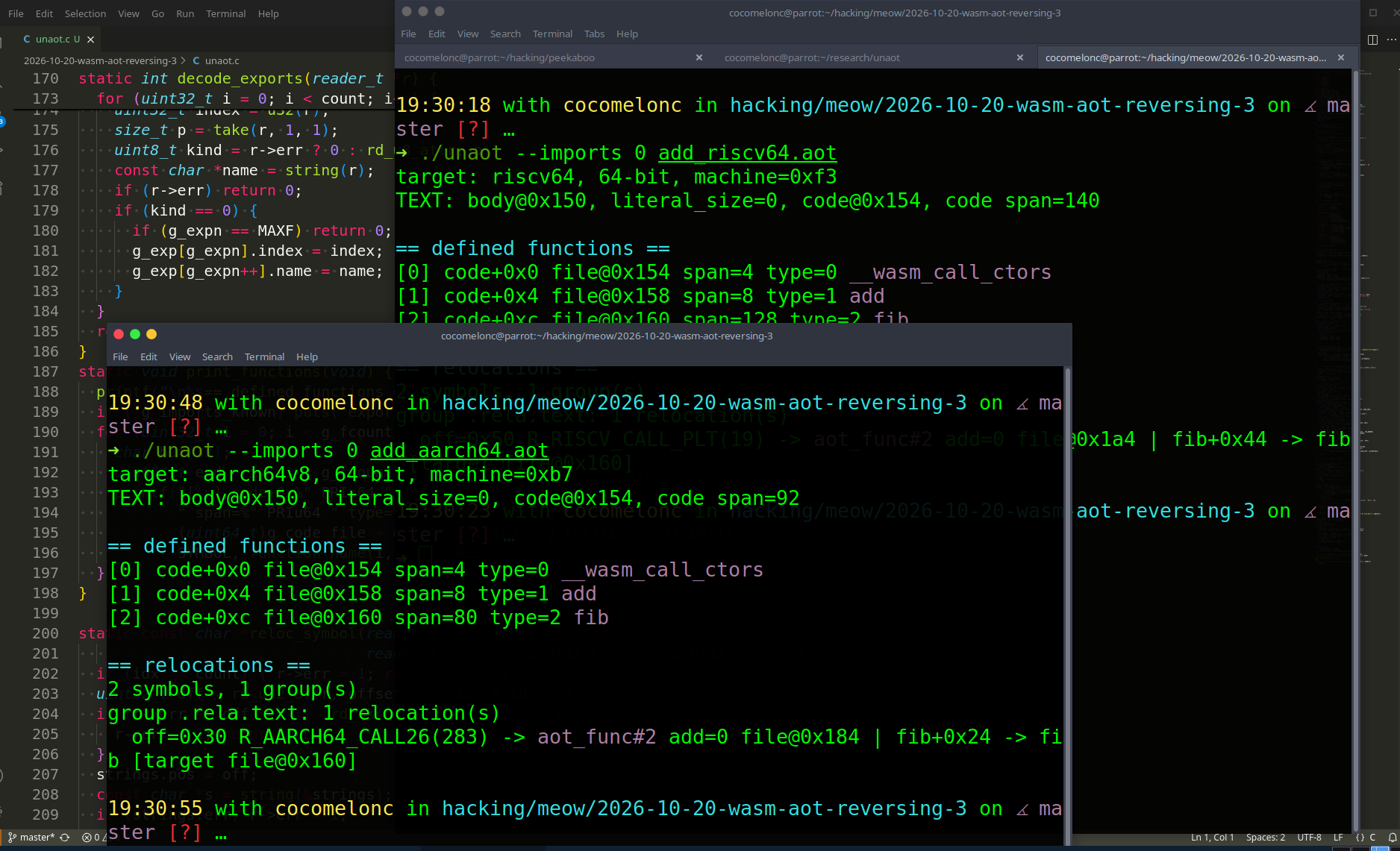The height and width of the screenshot is (851, 1400).
Task: Click the red close dot of front terminal
Action: tap(119, 334)
